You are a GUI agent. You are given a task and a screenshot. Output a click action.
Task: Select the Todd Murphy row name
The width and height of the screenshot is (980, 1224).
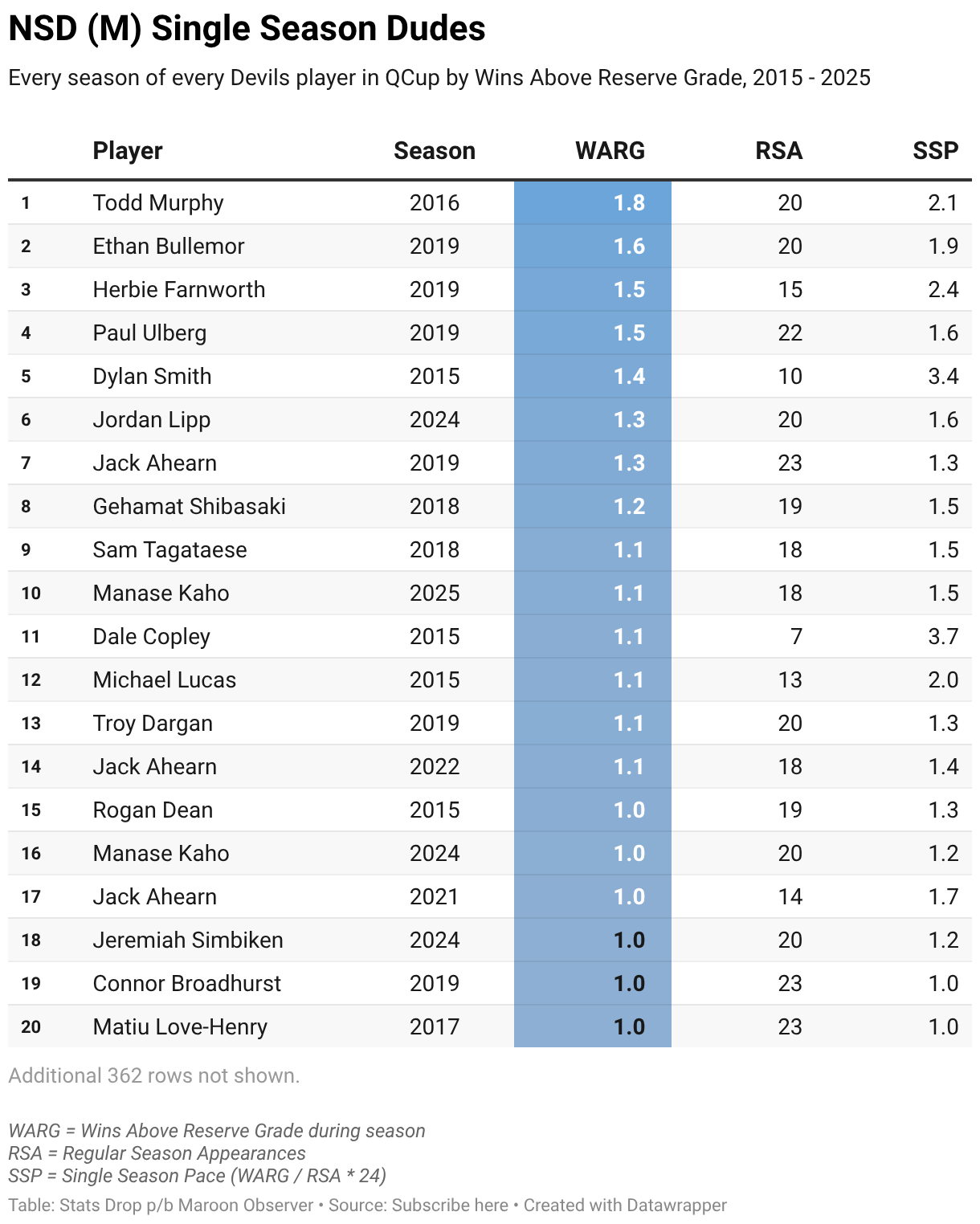coord(158,202)
